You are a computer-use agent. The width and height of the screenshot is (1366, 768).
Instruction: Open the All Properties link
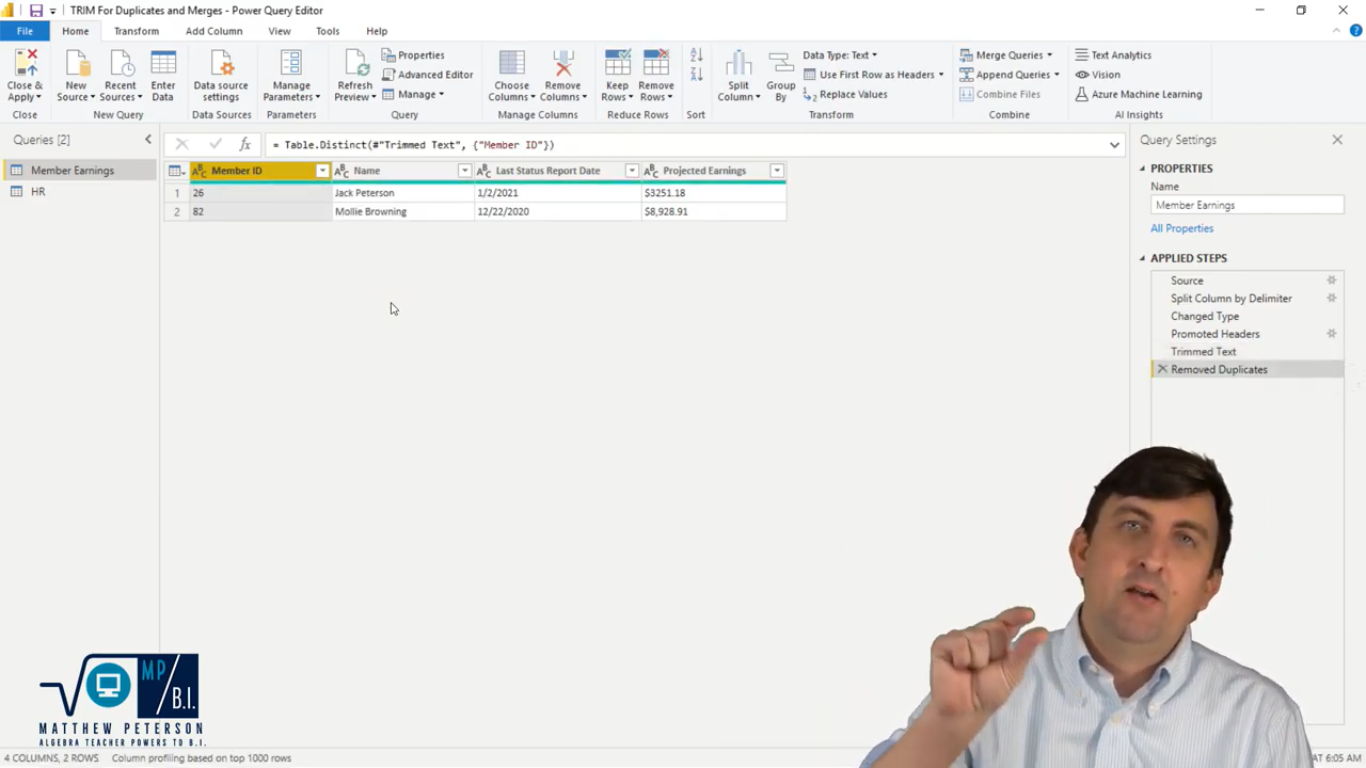pyautogui.click(x=1181, y=229)
